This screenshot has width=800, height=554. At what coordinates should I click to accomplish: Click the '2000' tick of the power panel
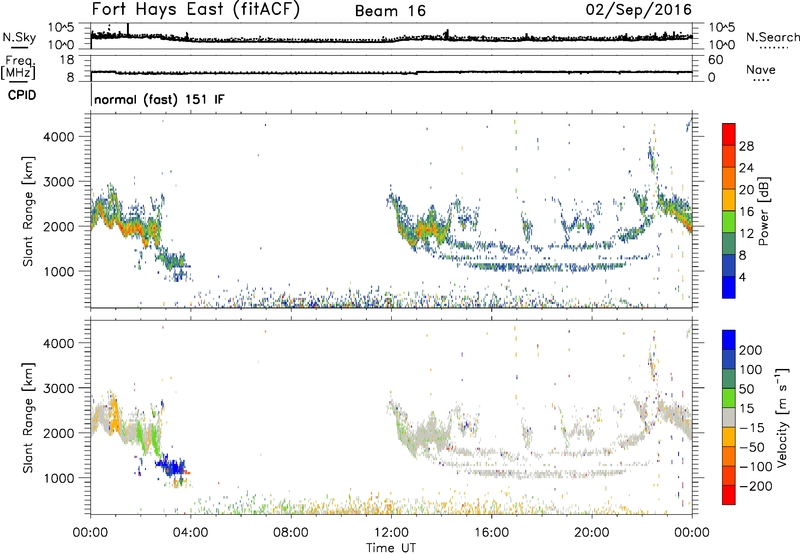pyautogui.click(x=58, y=226)
